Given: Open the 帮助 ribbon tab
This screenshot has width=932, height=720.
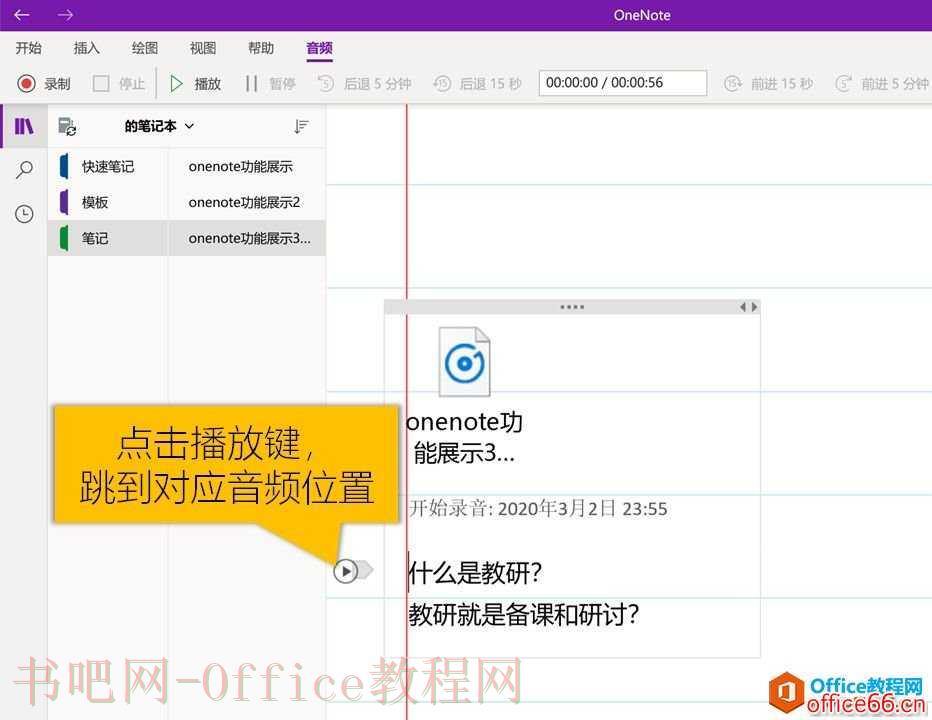Looking at the screenshot, I should point(261,48).
